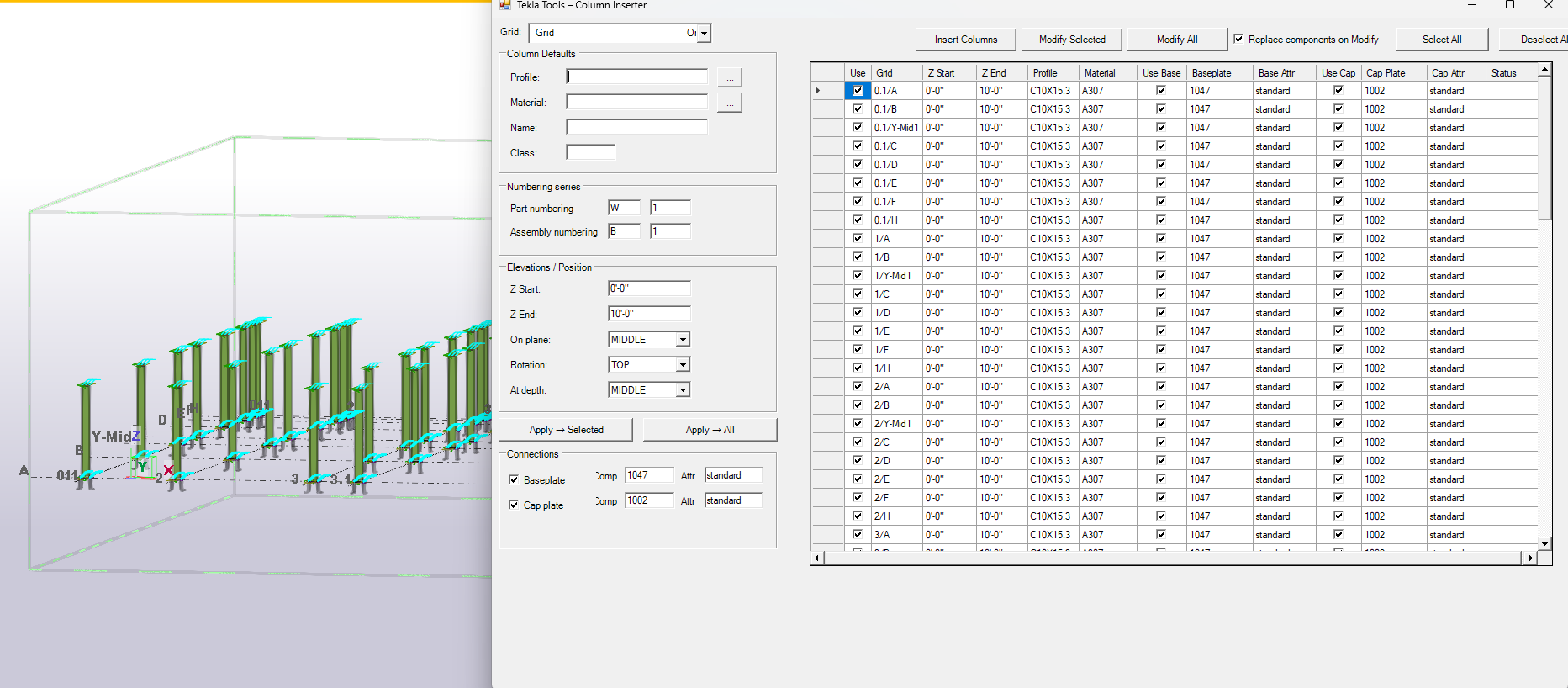Click the Baseplate component number field
The image size is (1568, 688).
tap(649, 475)
